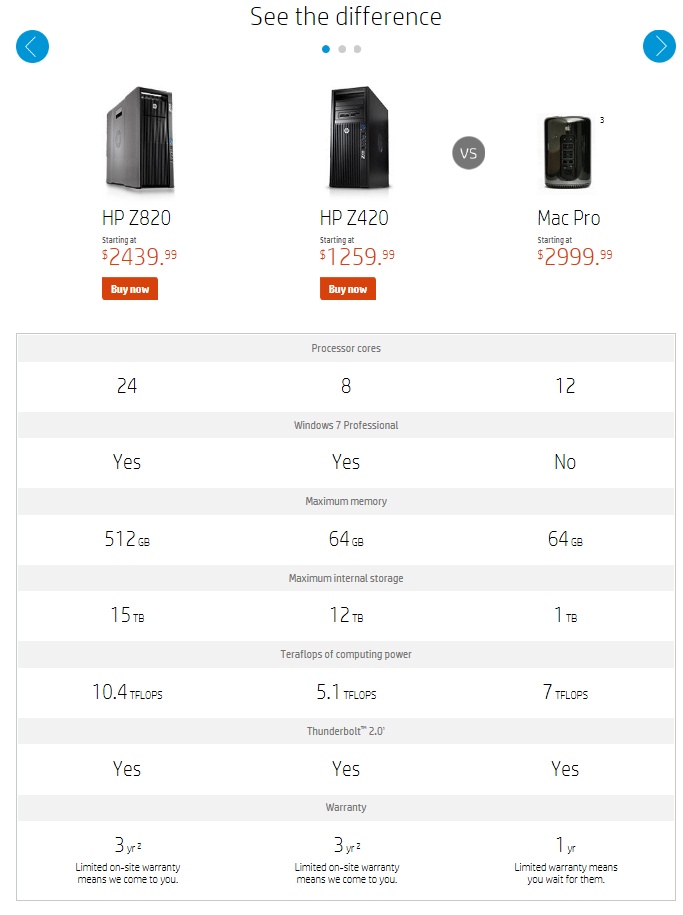This screenshot has width=683, height=915.
Task: Select the second carousel dot
Action: point(342,49)
